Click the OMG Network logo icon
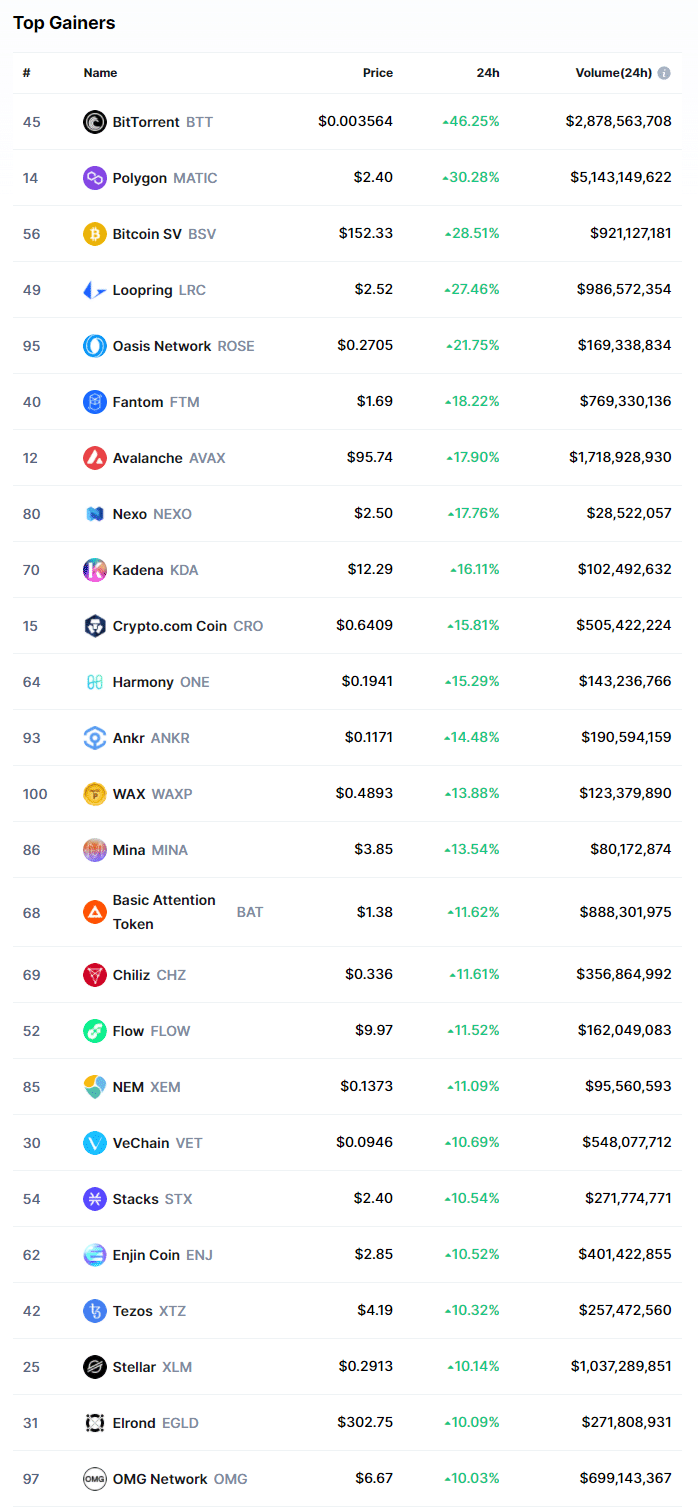Screen dimensions: 698x1511 pyautogui.click(x=95, y=1479)
